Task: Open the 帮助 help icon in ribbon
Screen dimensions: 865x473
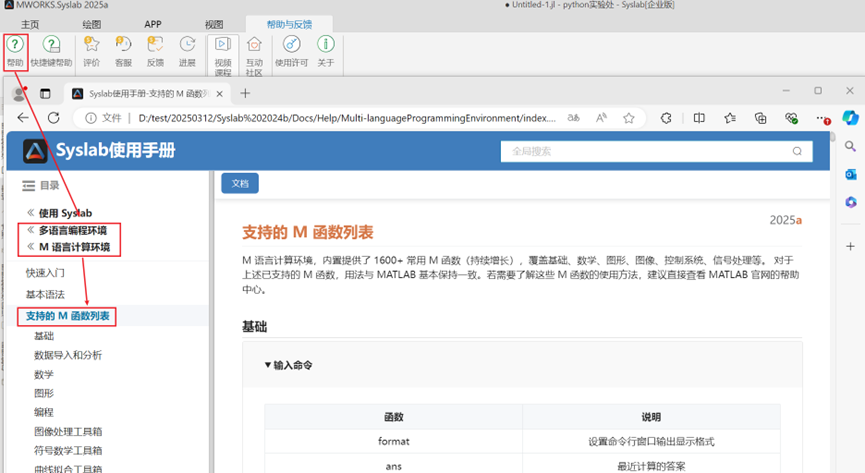Action: click(x=15, y=51)
